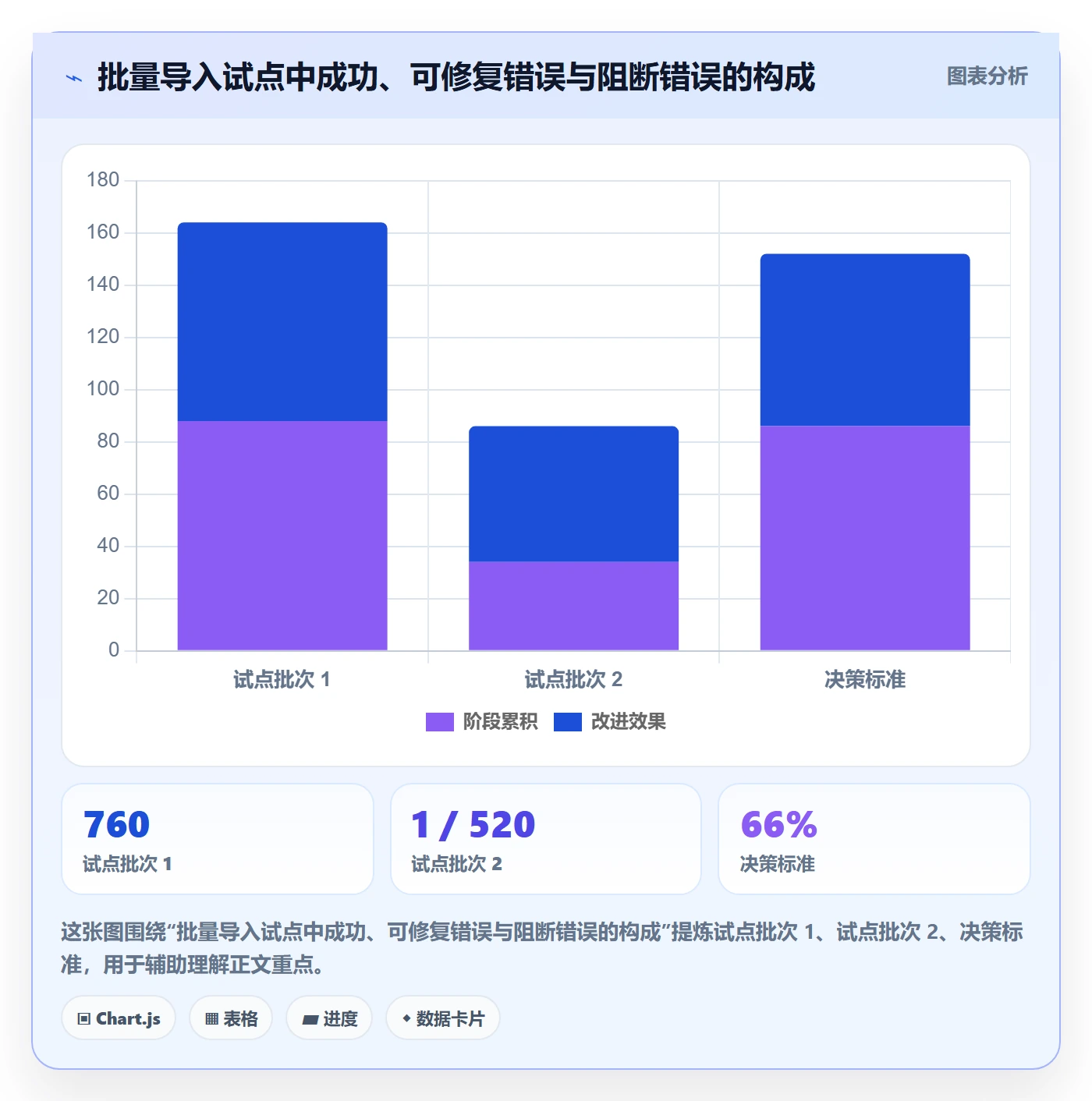Click the blue segment of 试点批次 1 bar
This screenshot has height=1101, width=1092.
click(x=282, y=322)
